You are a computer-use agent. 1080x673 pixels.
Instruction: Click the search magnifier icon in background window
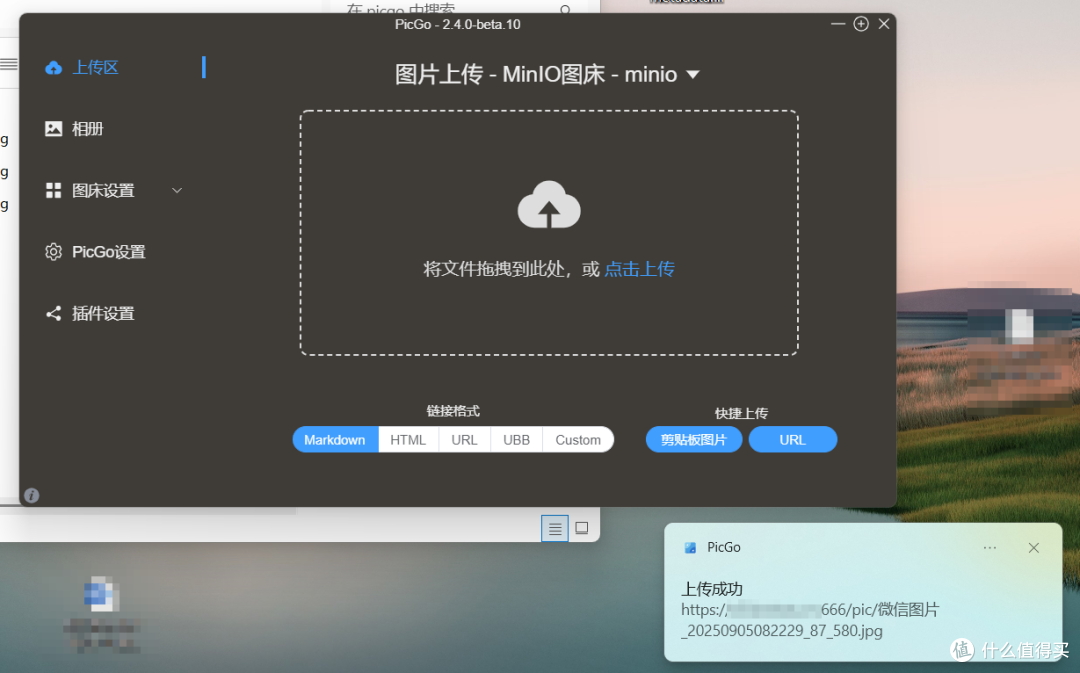(565, 10)
